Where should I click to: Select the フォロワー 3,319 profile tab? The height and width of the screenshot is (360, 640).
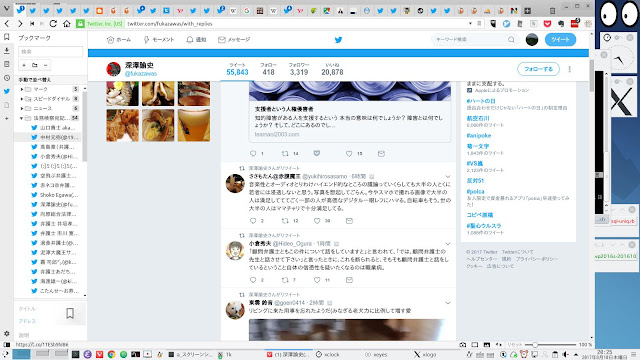299,69
